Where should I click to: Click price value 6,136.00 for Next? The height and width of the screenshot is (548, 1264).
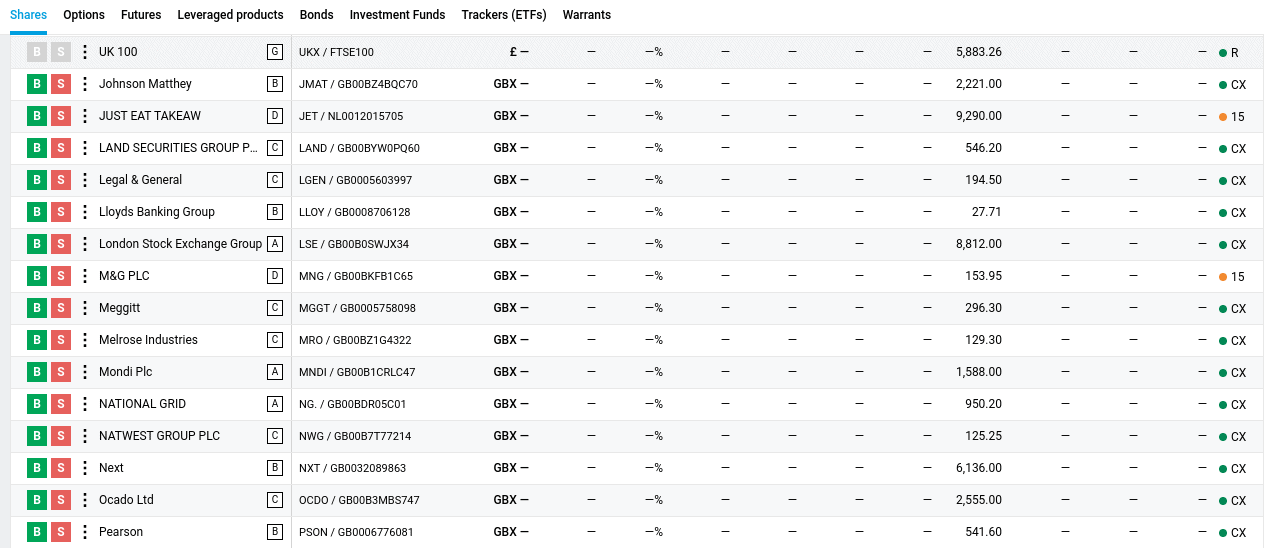coord(979,468)
